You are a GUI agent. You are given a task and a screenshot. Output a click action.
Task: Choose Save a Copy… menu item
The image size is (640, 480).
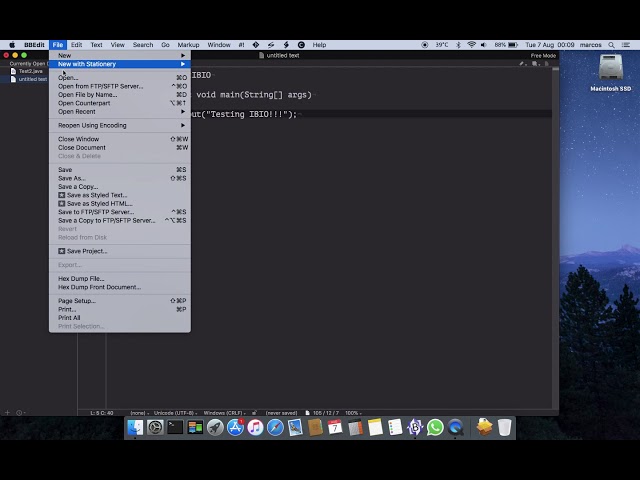[120, 187]
